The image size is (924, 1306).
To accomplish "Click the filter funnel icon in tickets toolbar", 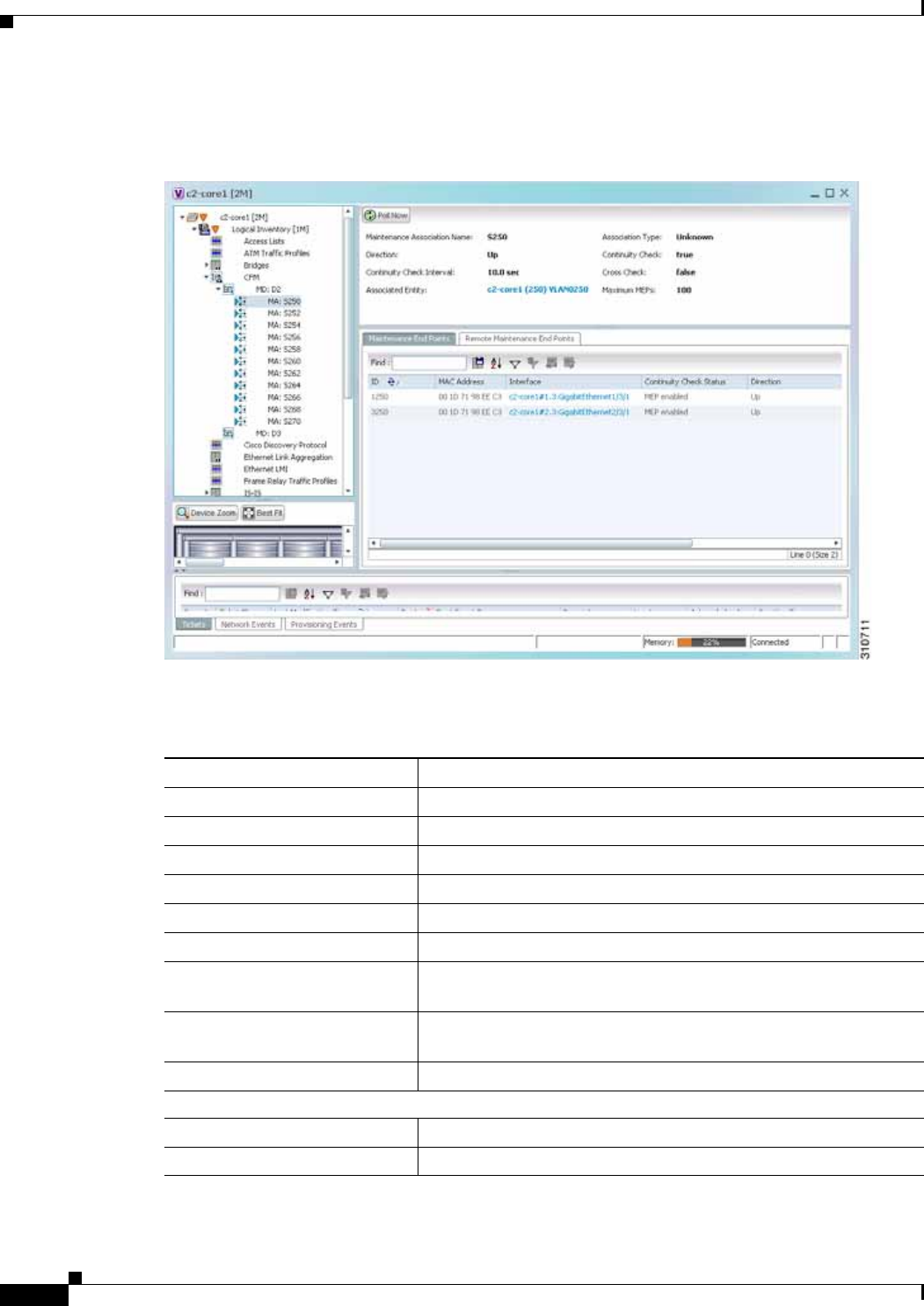I will click(328, 595).
